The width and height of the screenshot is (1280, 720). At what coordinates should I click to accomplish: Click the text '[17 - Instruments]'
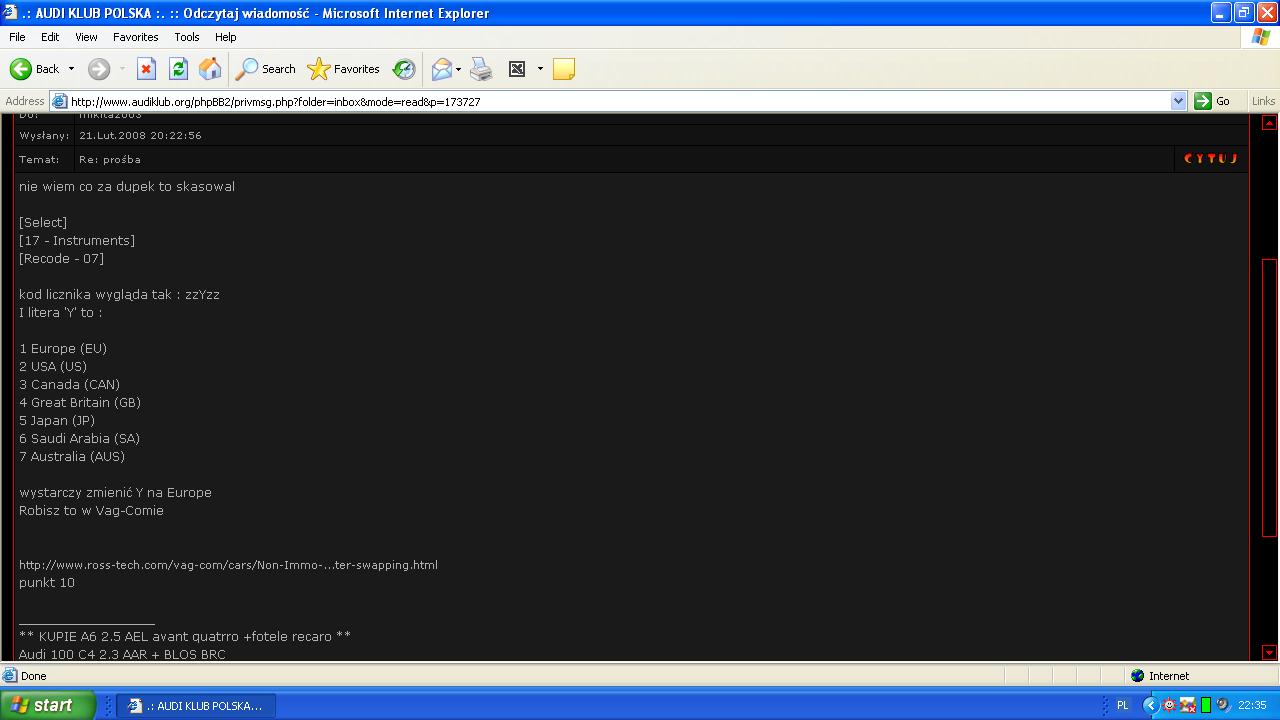(77, 240)
